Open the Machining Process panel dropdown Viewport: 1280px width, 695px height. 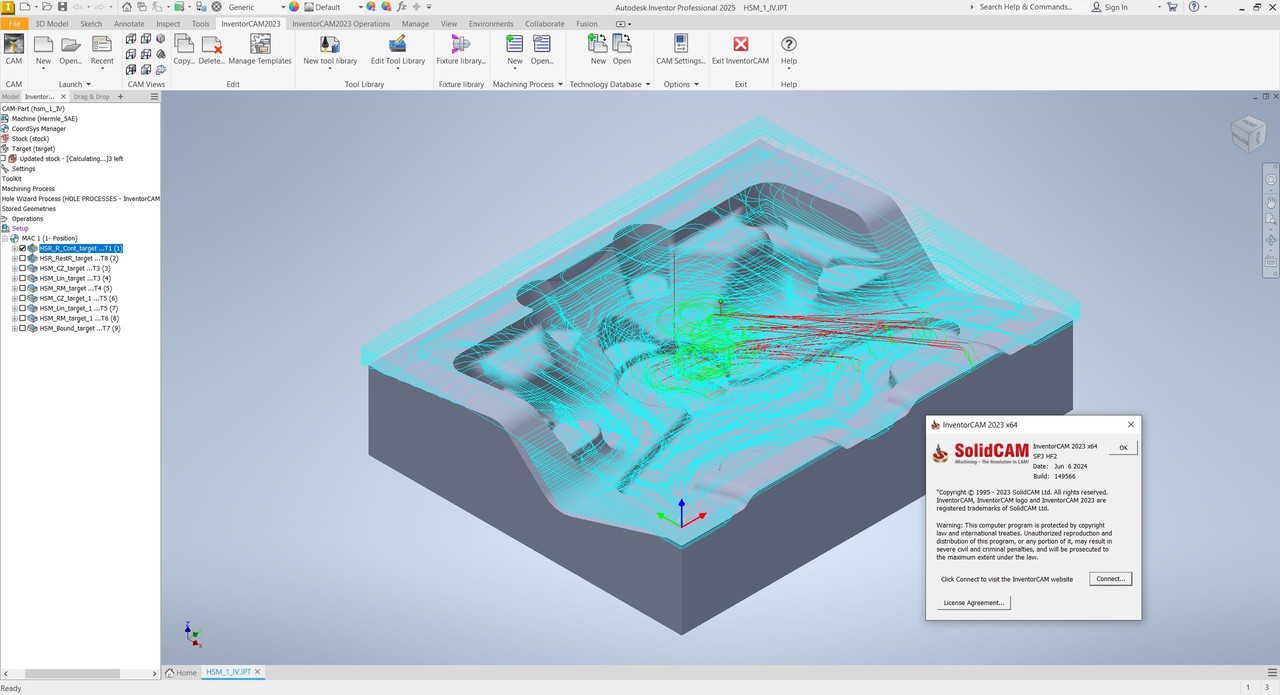pyautogui.click(x=560, y=84)
